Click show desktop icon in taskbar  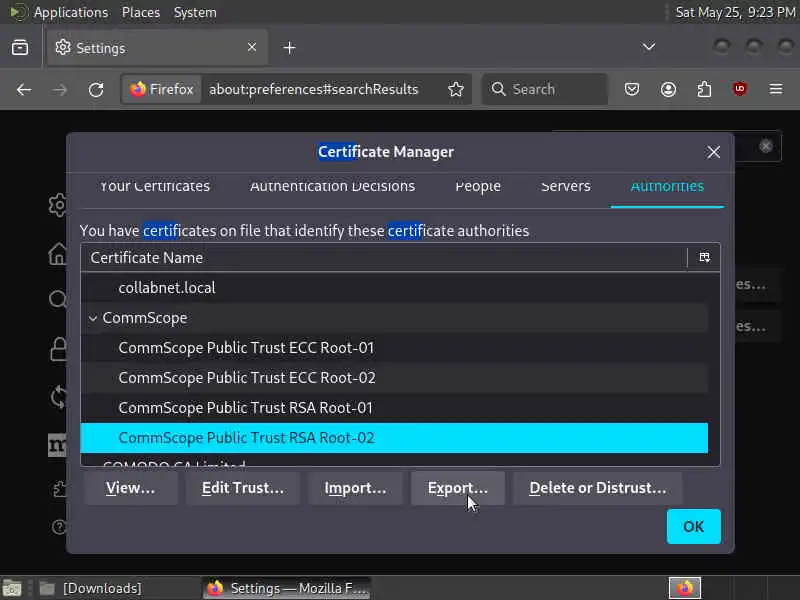[x=12, y=588]
